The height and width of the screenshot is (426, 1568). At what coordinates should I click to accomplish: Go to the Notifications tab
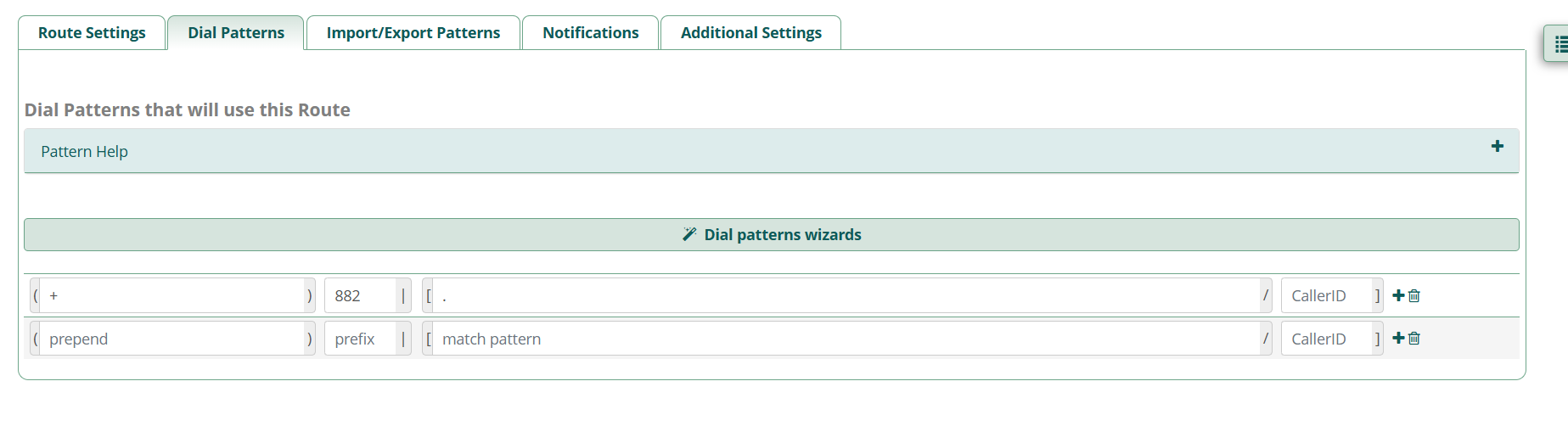pos(591,33)
